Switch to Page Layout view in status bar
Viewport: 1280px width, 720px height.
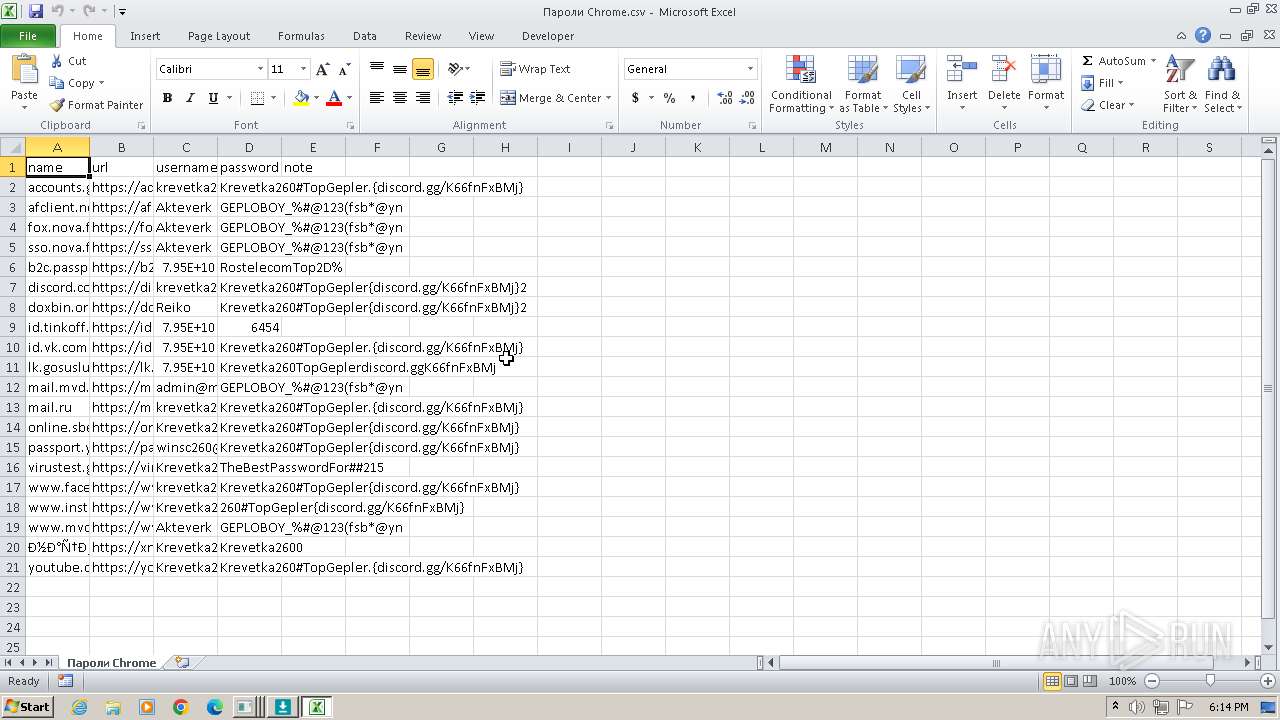(1071, 681)
